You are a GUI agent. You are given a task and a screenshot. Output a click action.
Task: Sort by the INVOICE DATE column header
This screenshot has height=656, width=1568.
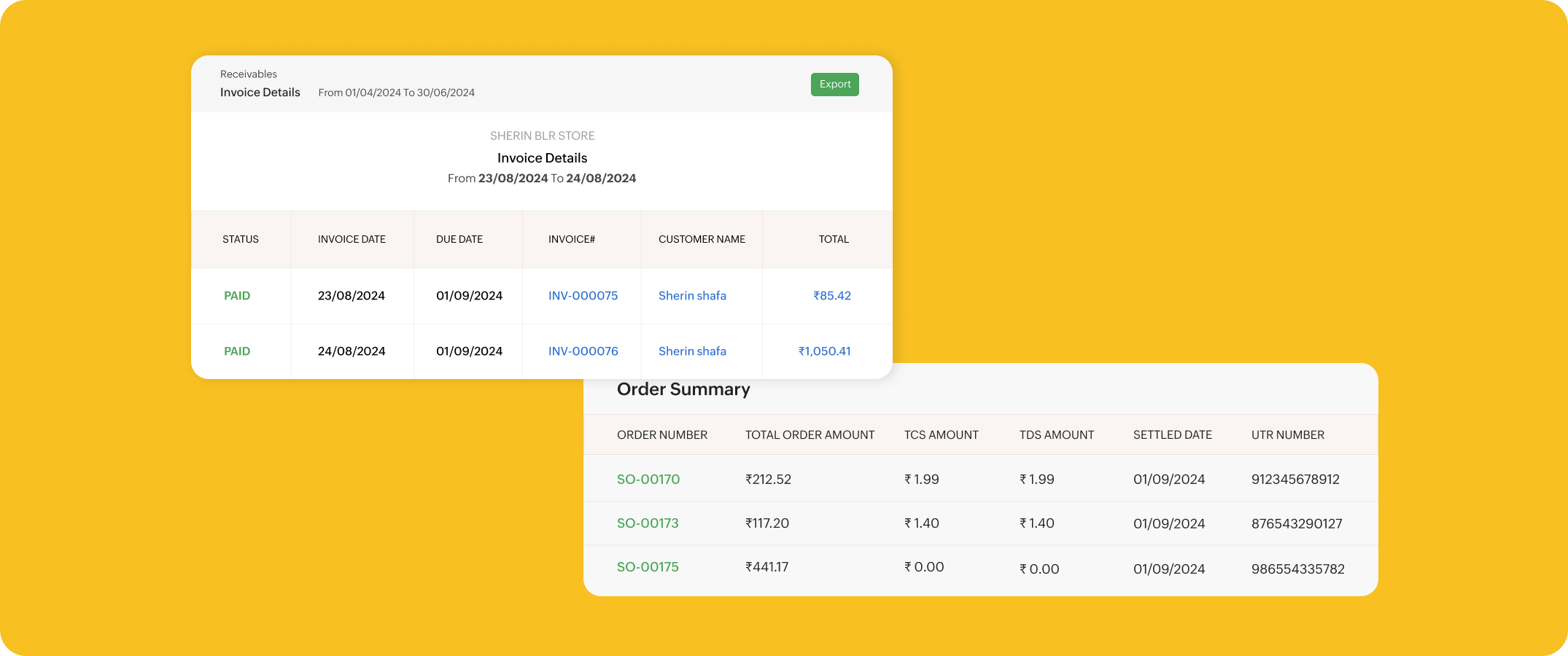(x=352, y=239)
